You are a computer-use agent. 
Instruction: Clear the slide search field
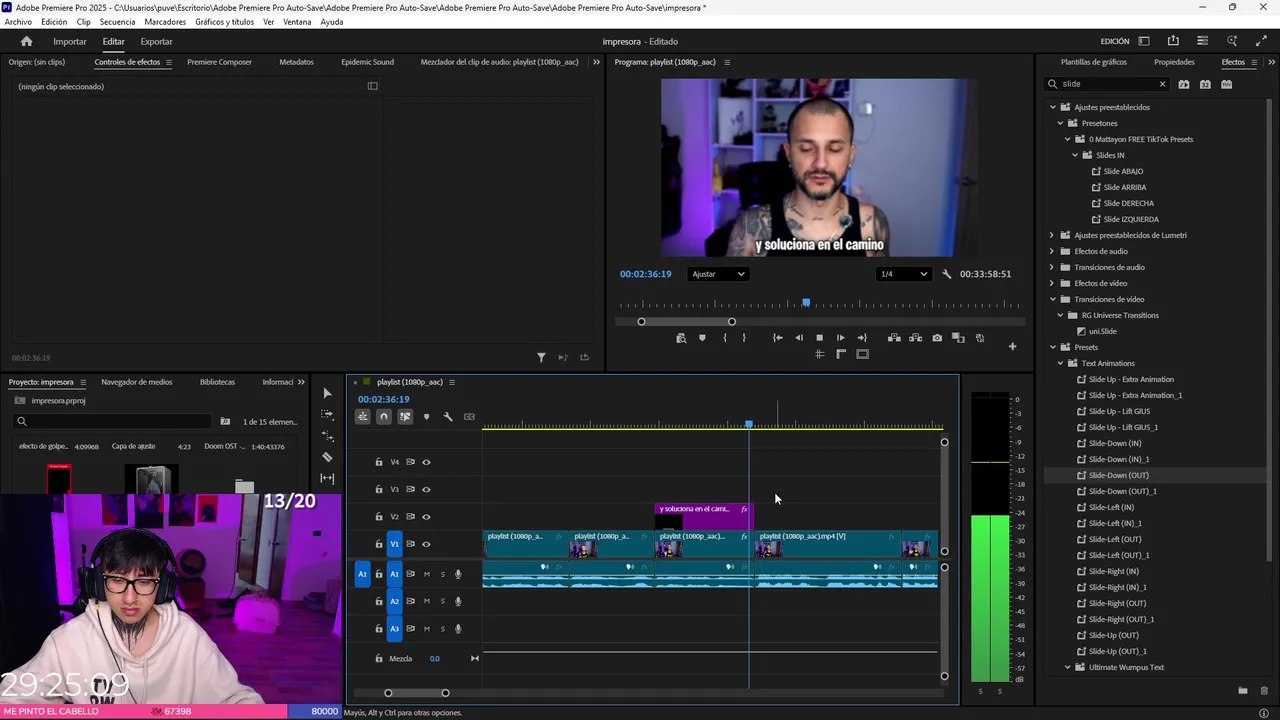1162,84
